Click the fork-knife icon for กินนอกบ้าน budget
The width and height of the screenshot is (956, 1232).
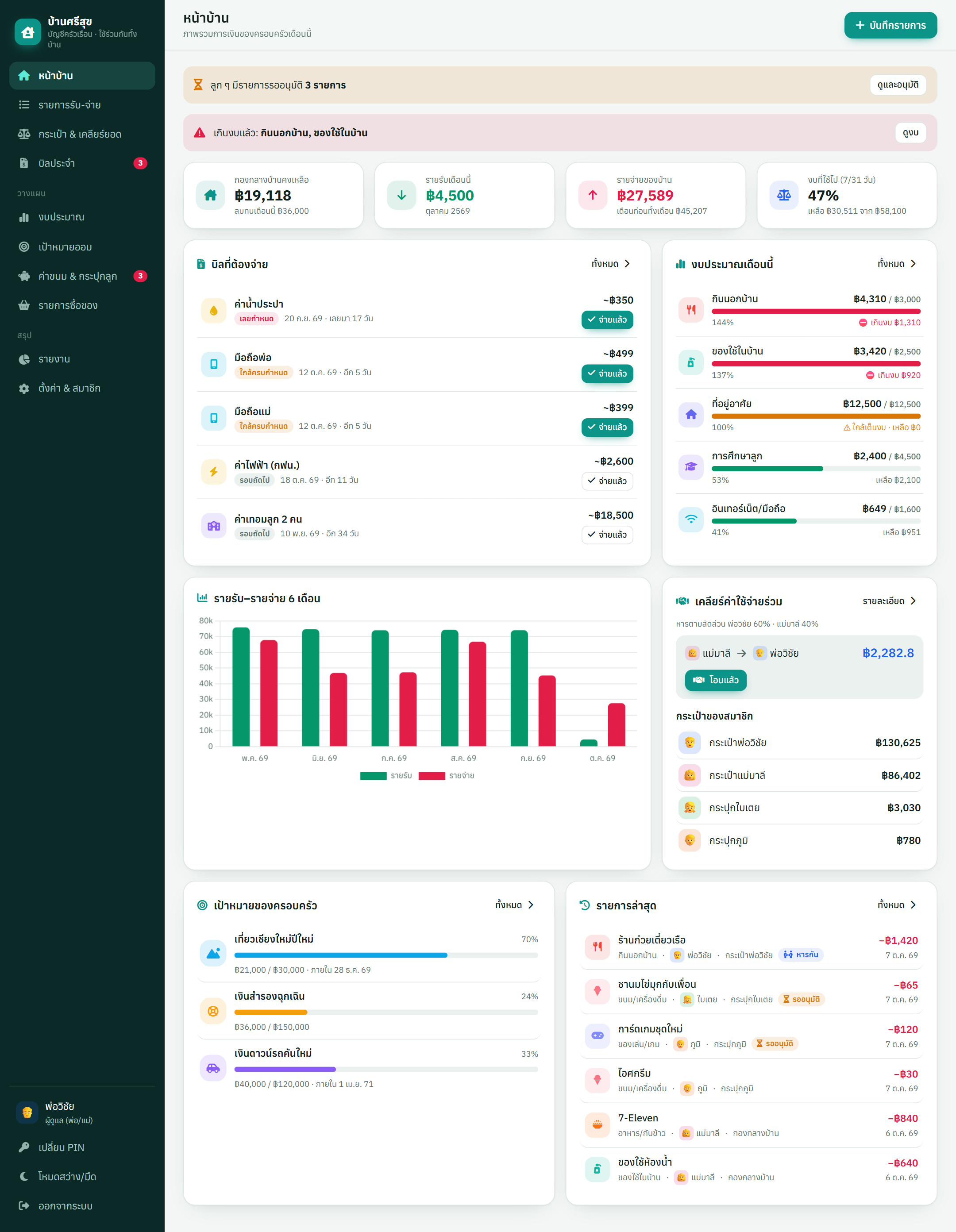[x=691, y=310]
